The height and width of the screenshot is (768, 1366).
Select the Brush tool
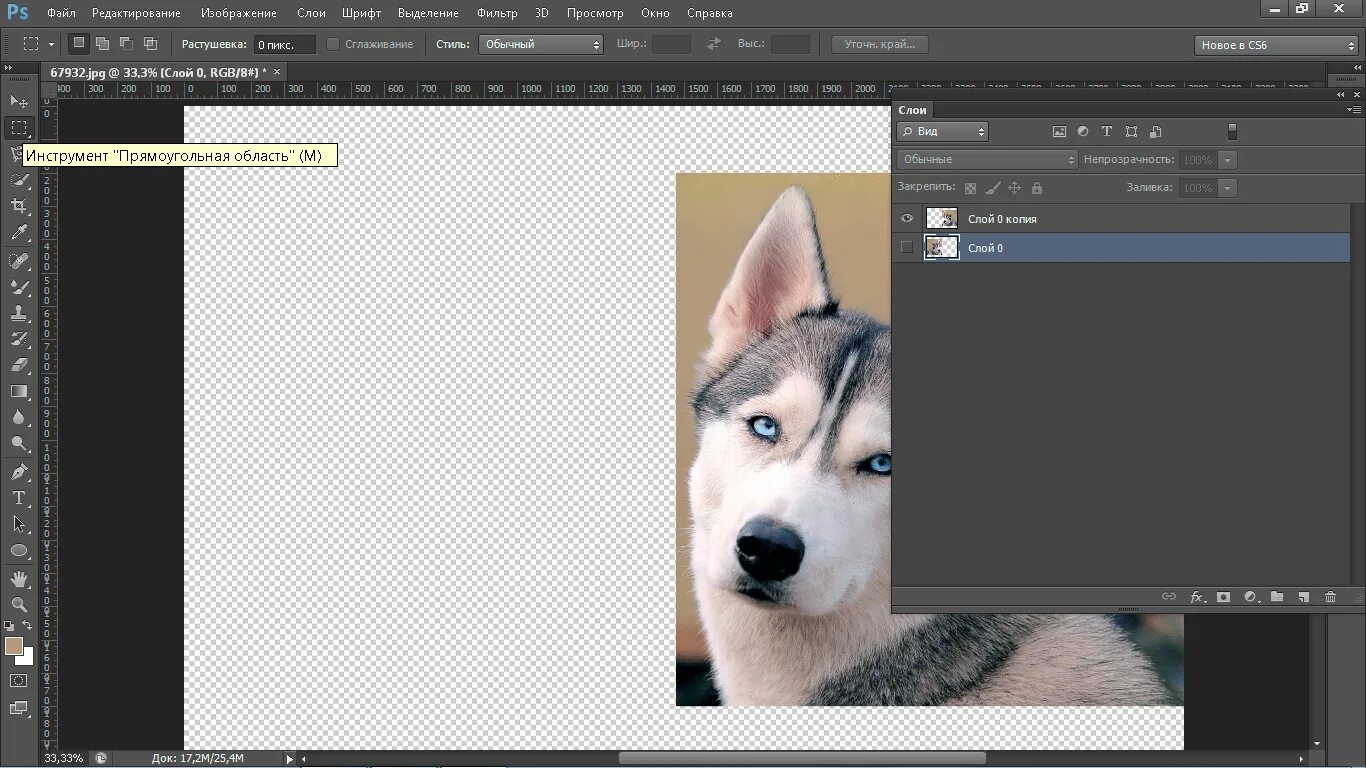pos(19,287)
